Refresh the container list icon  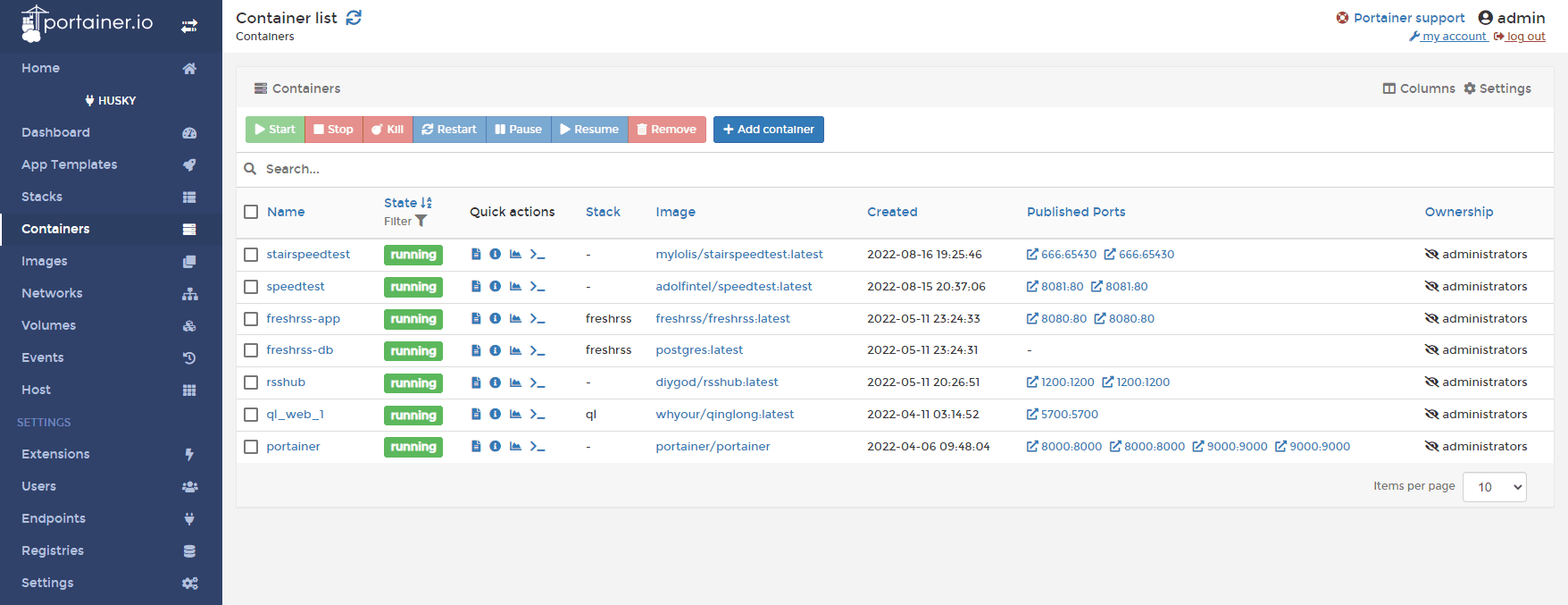point(354,18)
